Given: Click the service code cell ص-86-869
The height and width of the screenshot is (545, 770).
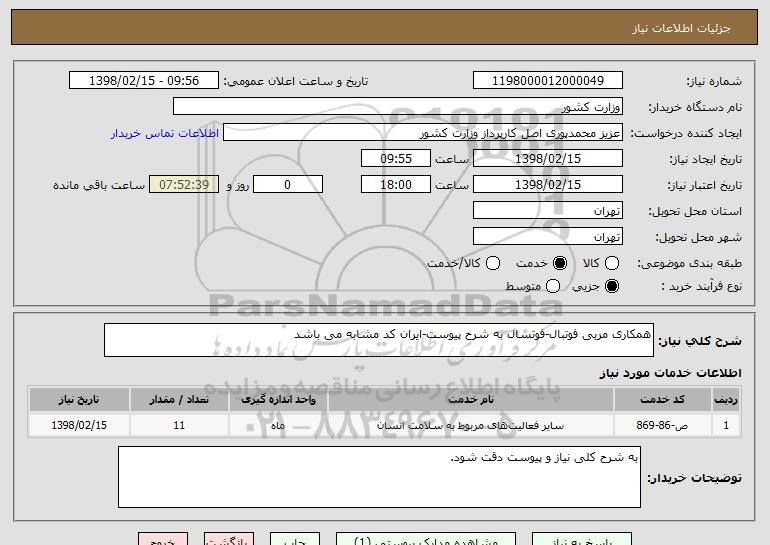Looking at the screenshot, I should tap(662, 425).
